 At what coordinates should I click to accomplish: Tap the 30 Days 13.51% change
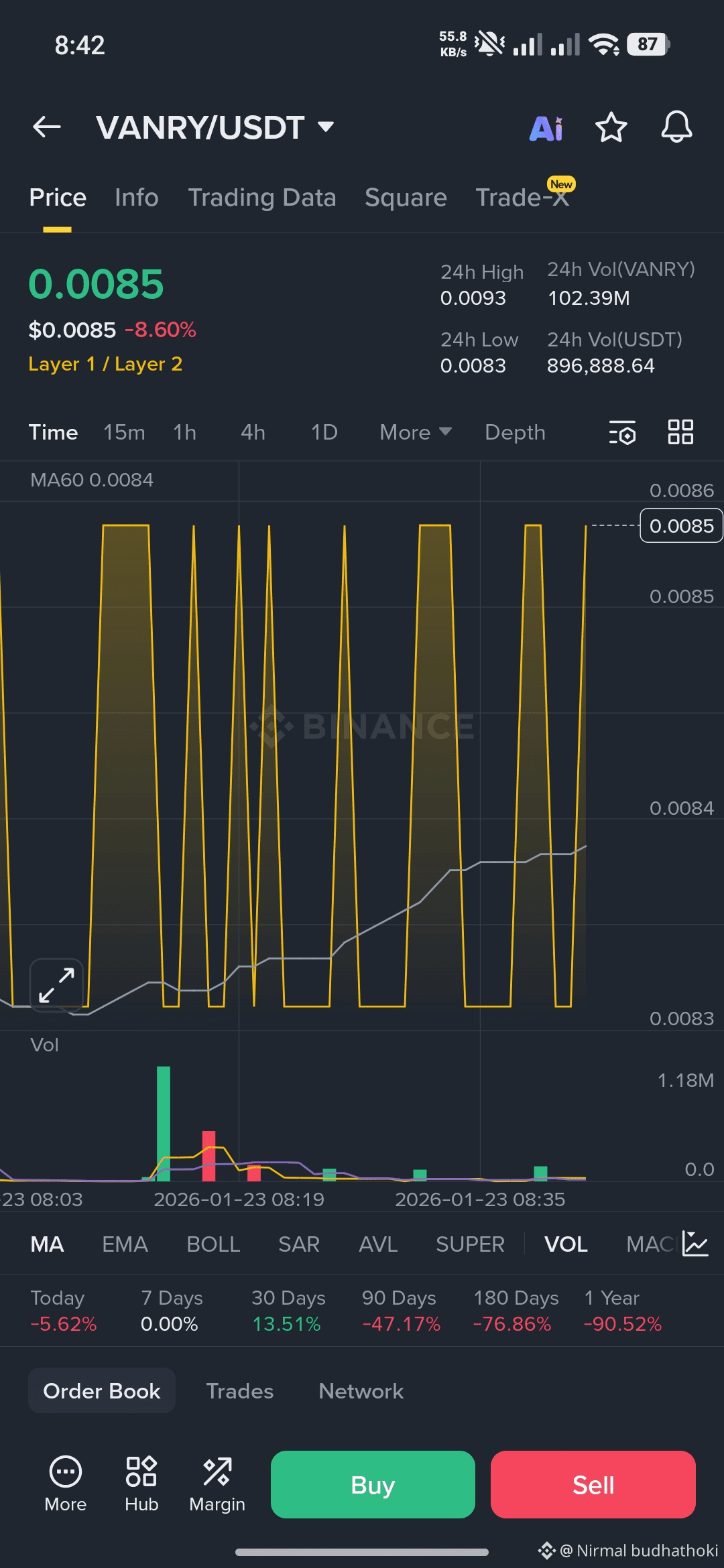coord(288,1311)
